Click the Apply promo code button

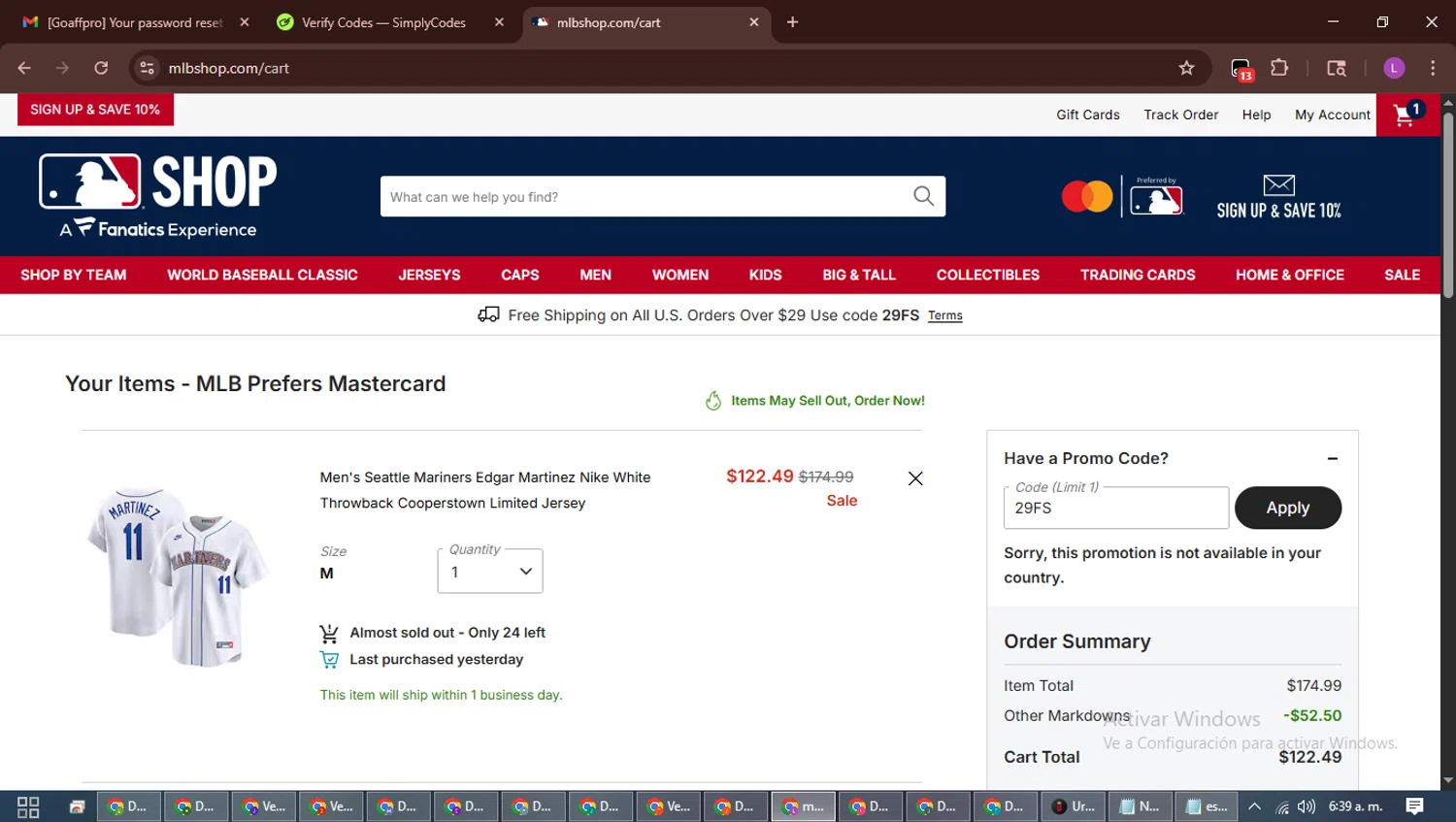1287,508
